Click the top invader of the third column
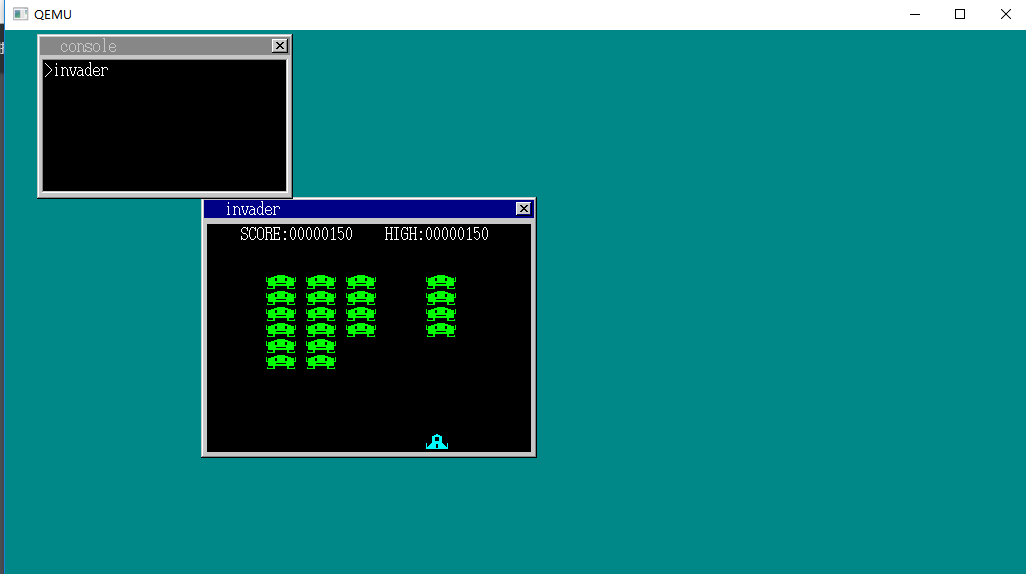1026x574 pixels. pos(361,282)
